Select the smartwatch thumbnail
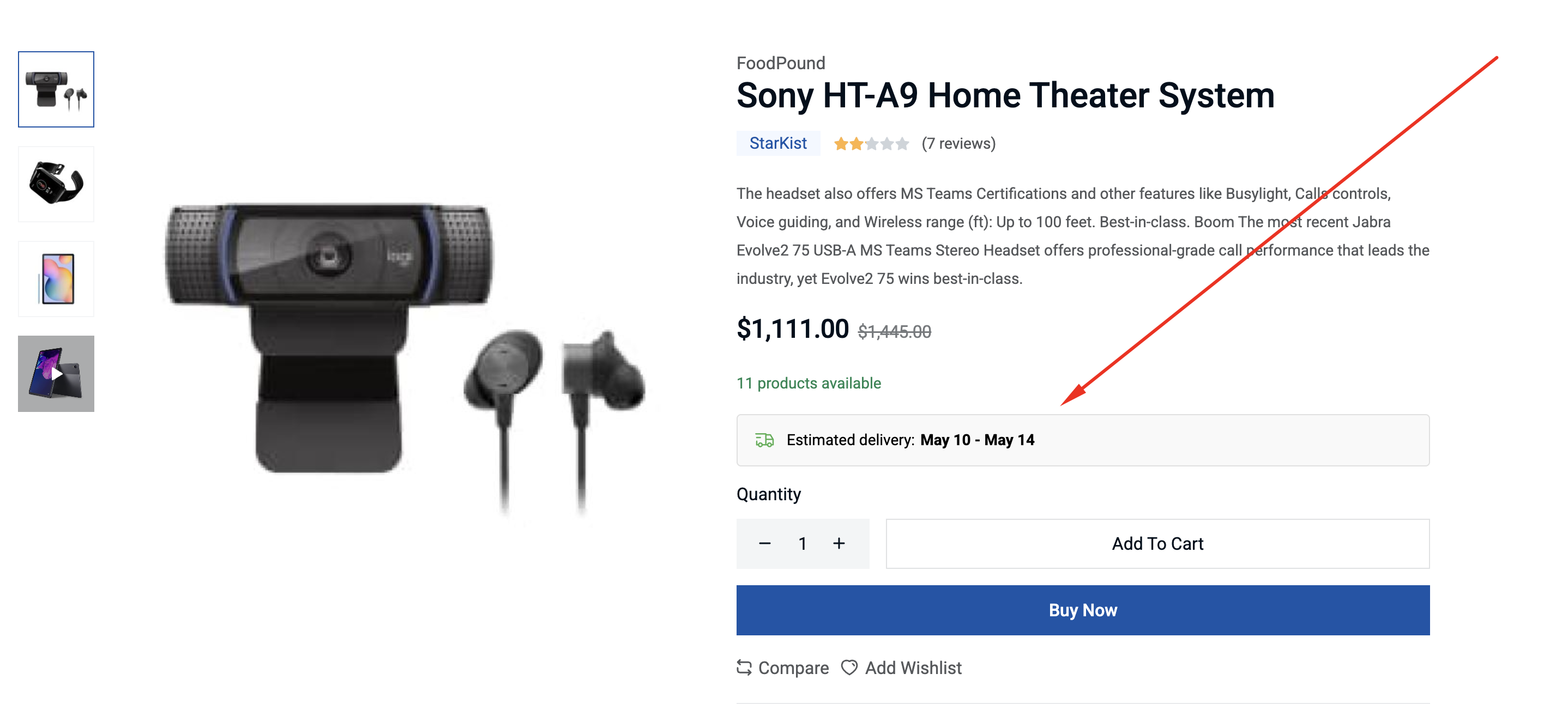The height and width of the screenshot is (704, 1568). tap(56, 184)
